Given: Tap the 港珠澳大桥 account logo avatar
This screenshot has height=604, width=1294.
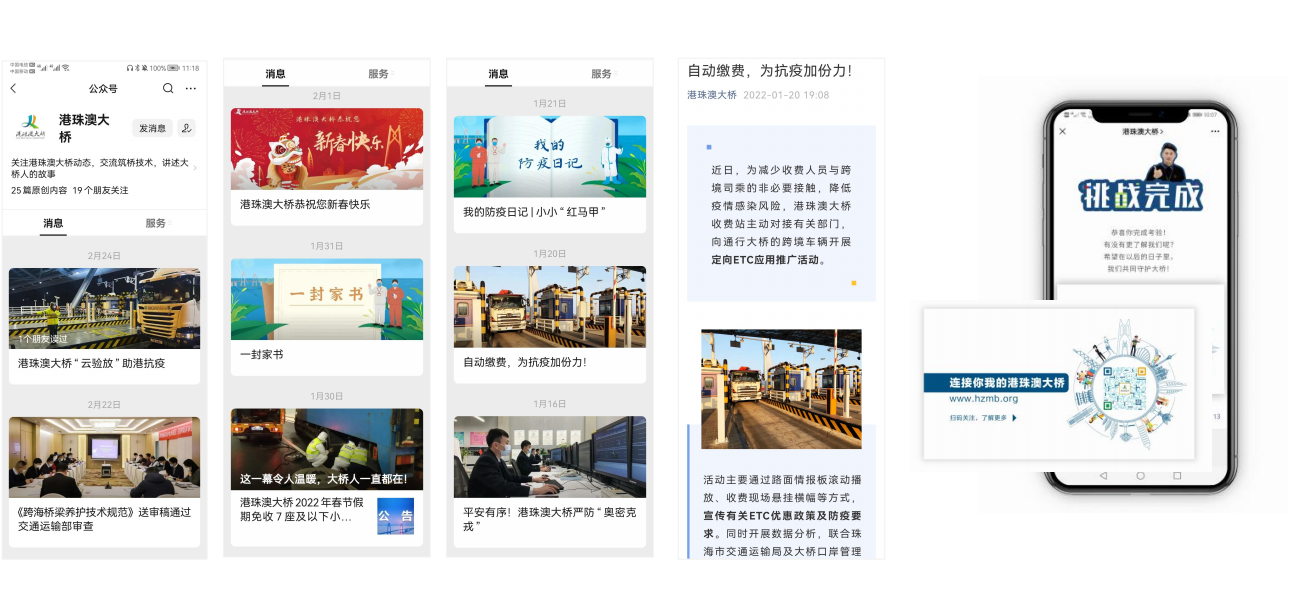Looking at the screenshot, I should [x=31, y=127].
